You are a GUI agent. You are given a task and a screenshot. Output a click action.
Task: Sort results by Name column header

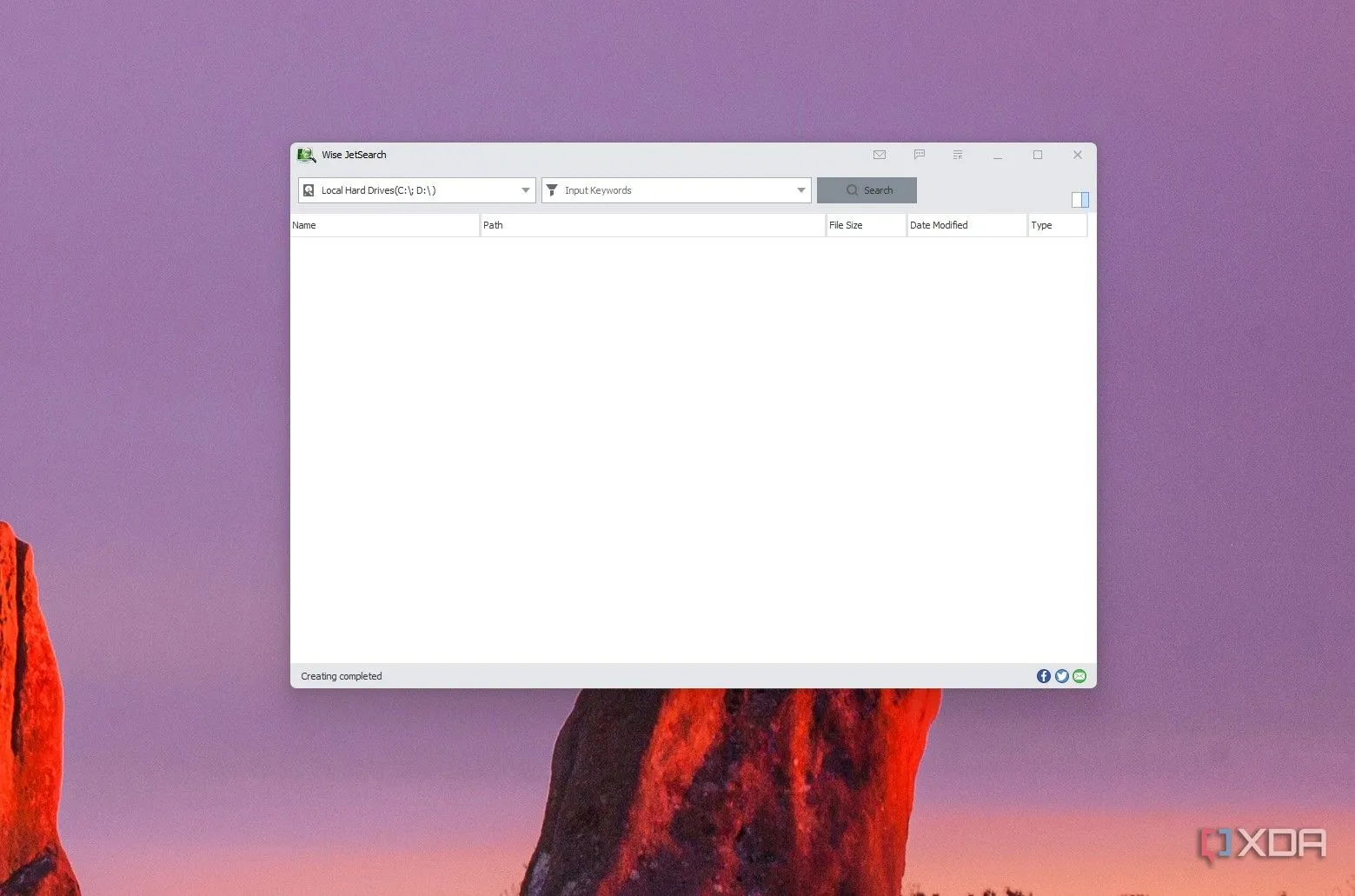(384, 225)
